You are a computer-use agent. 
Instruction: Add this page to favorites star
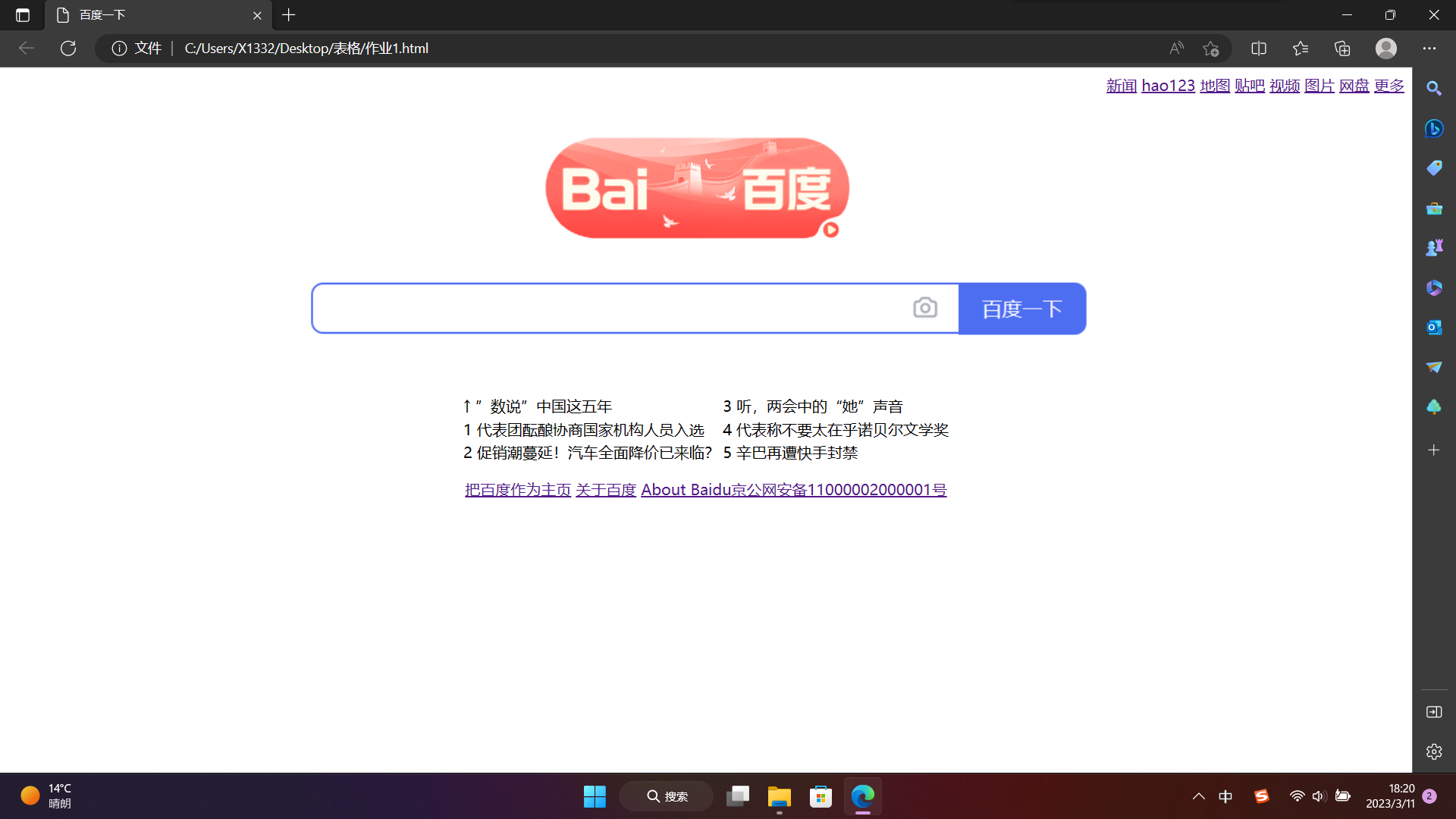click(x=1210, y=49)
